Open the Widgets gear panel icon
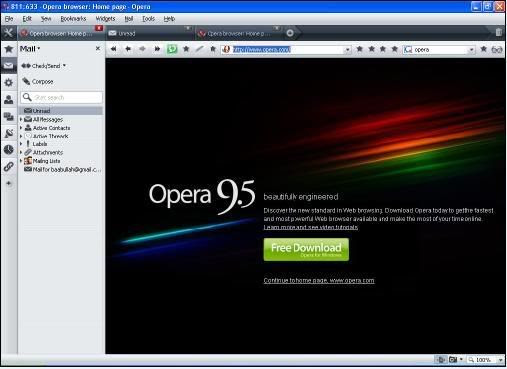 pos(9,82)
